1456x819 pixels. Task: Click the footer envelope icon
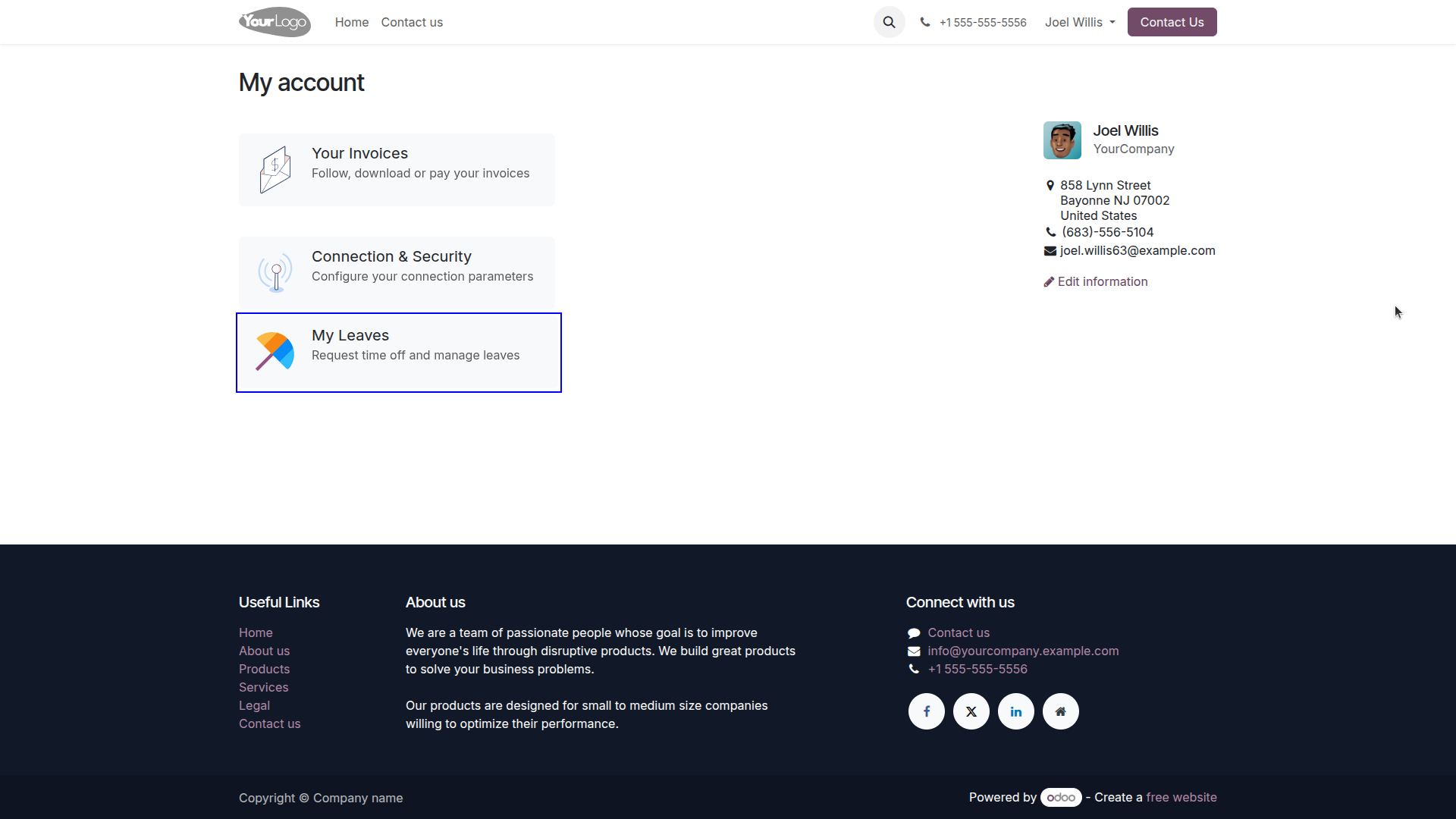click(914, 651)
